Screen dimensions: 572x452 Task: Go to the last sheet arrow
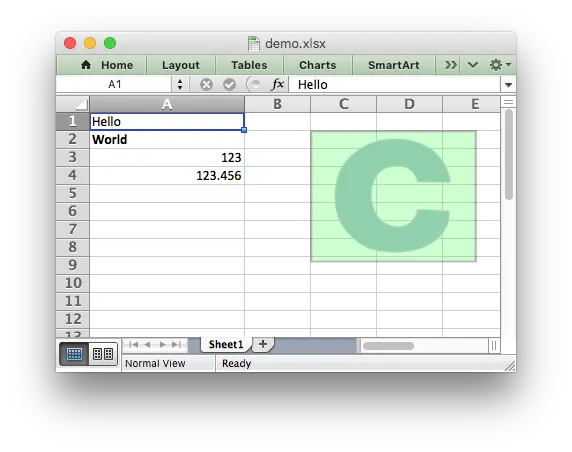[x=177, y=344]
